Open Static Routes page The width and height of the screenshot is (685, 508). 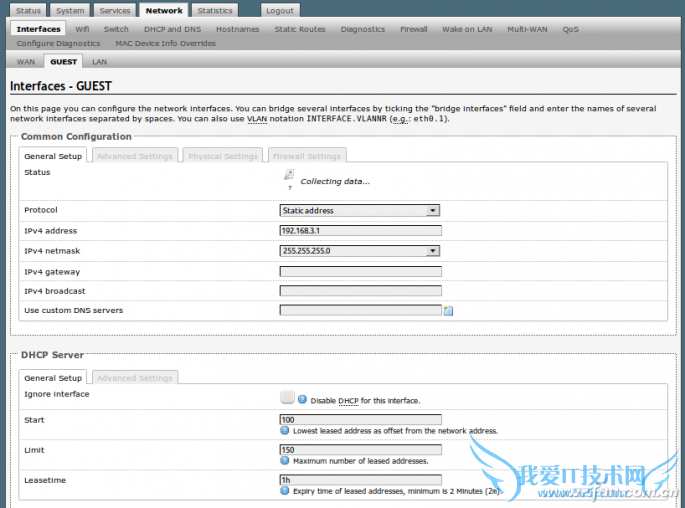(300, 29)
